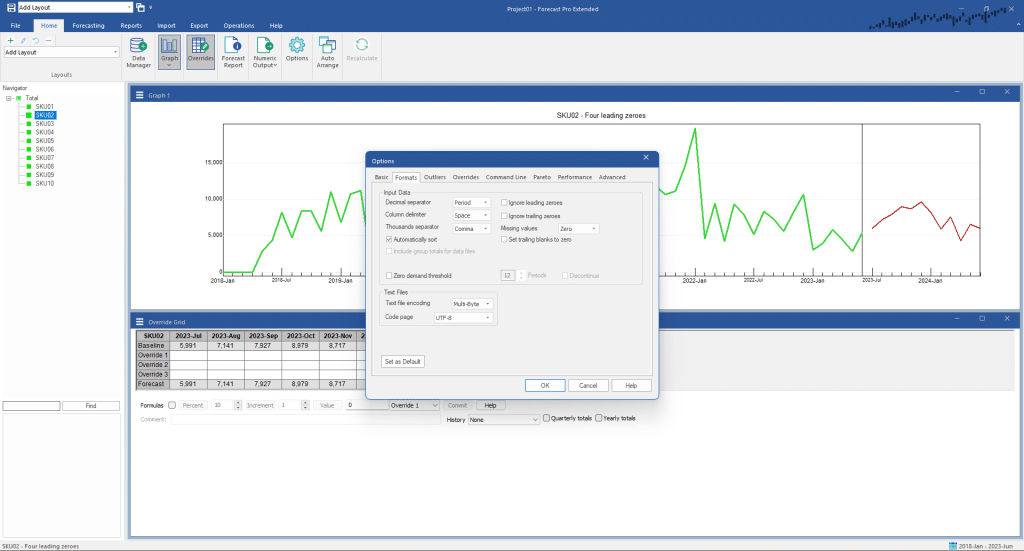Click the minus icon to remove the layout
The width and height of the screenshot is (1024, 551).
[48, 40]
